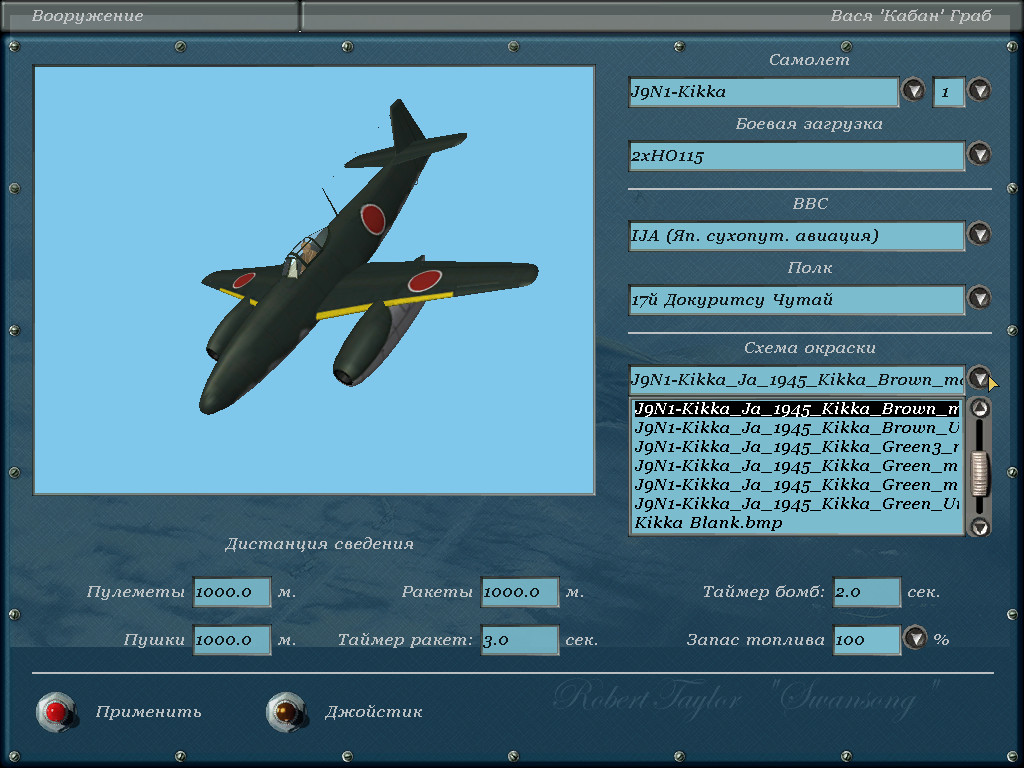Focus the Ракеты distance input field

[519, 592]
